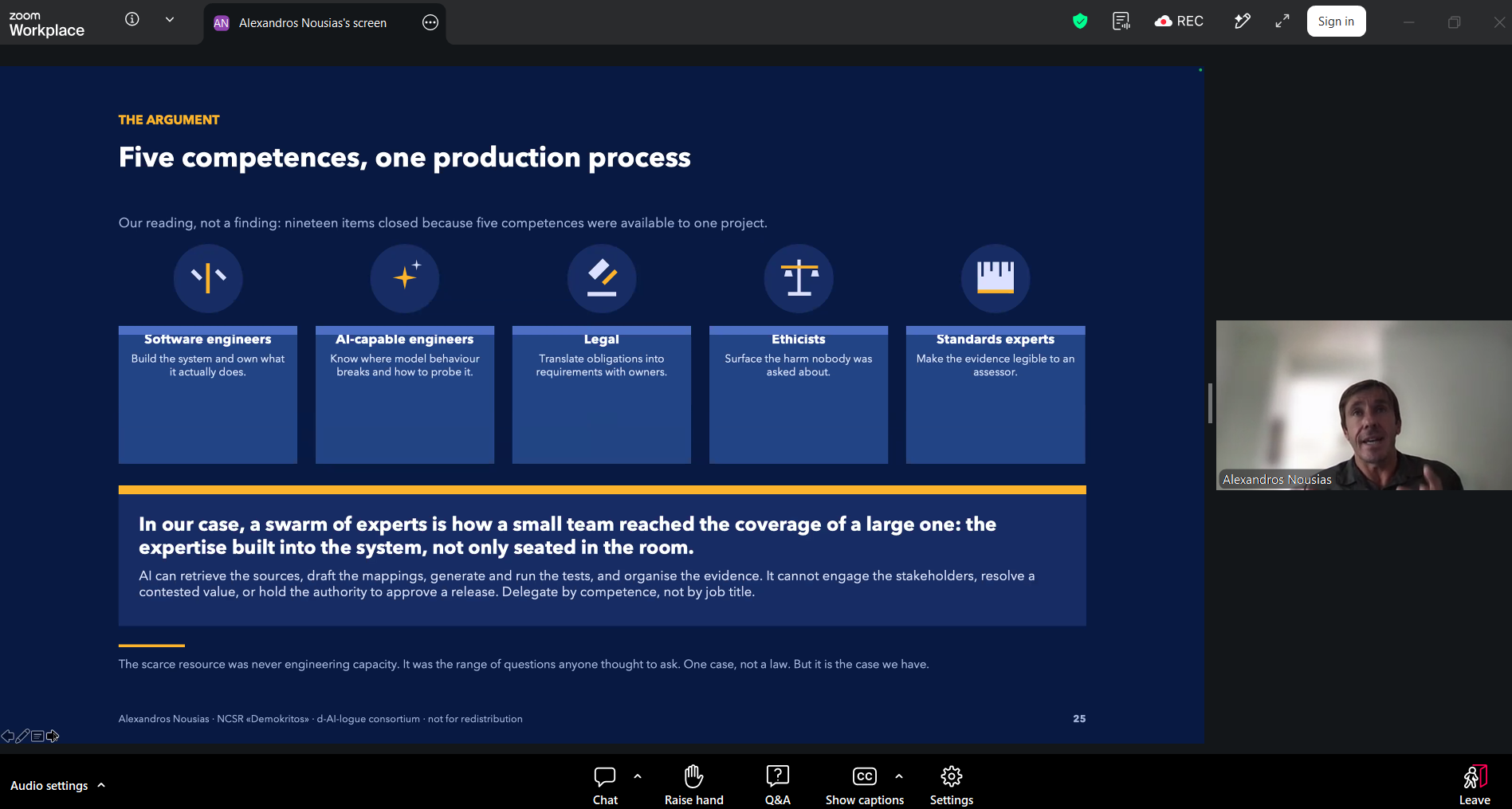1512x809 pixels.
Task: Open Settings gear in the meeting toolbar
Action: pos(952,785)
